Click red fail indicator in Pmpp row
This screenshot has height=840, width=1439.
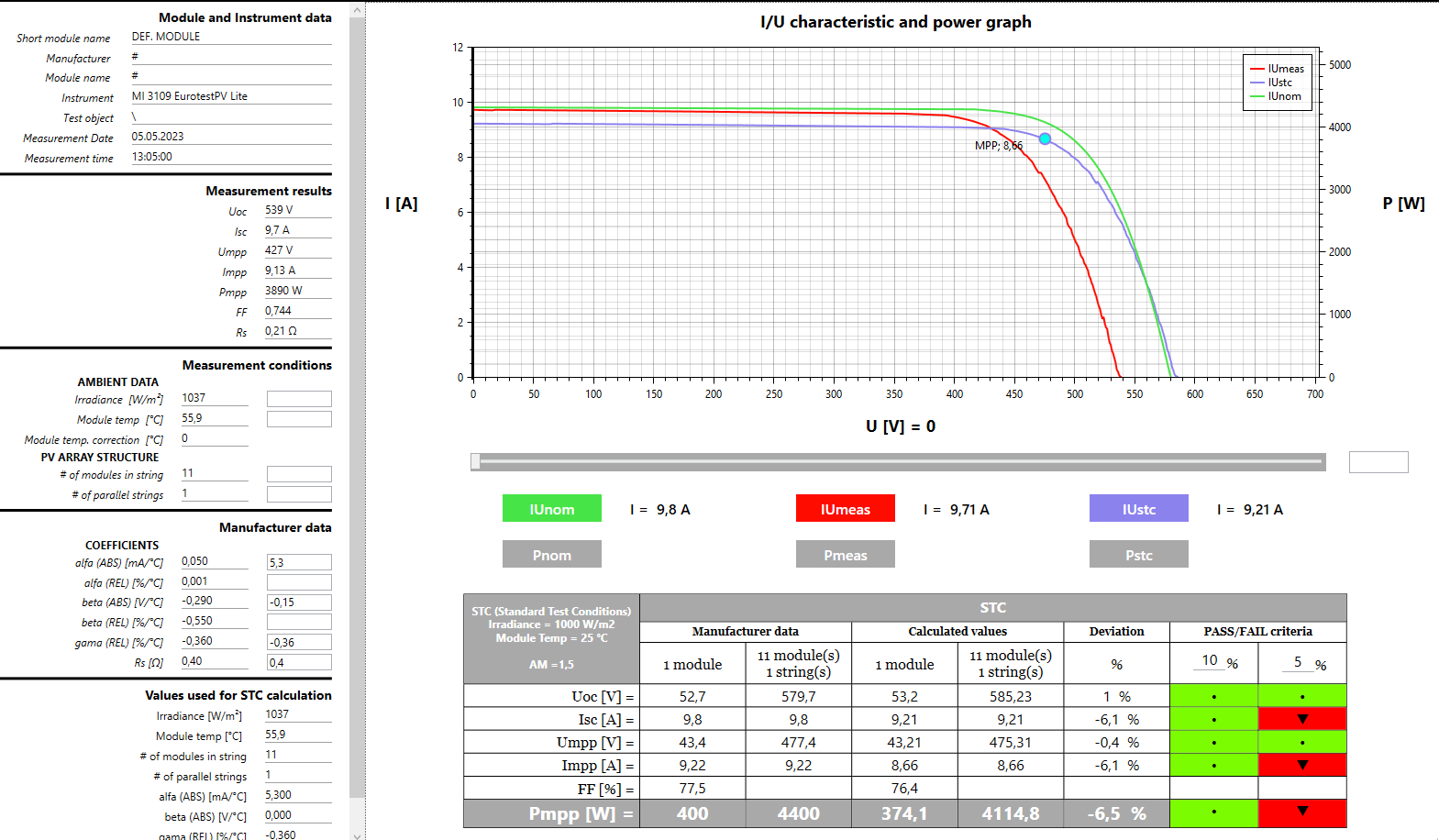[1301, 812]
